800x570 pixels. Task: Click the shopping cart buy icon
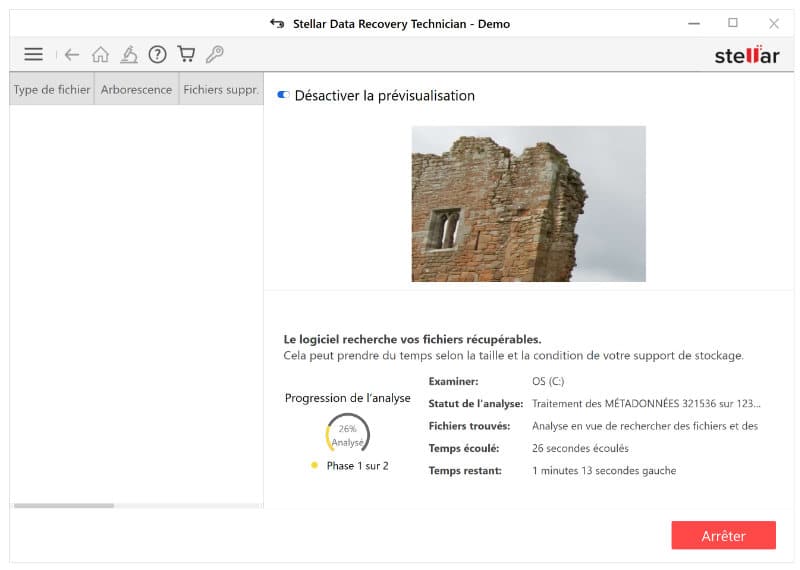tap(186, 55)
